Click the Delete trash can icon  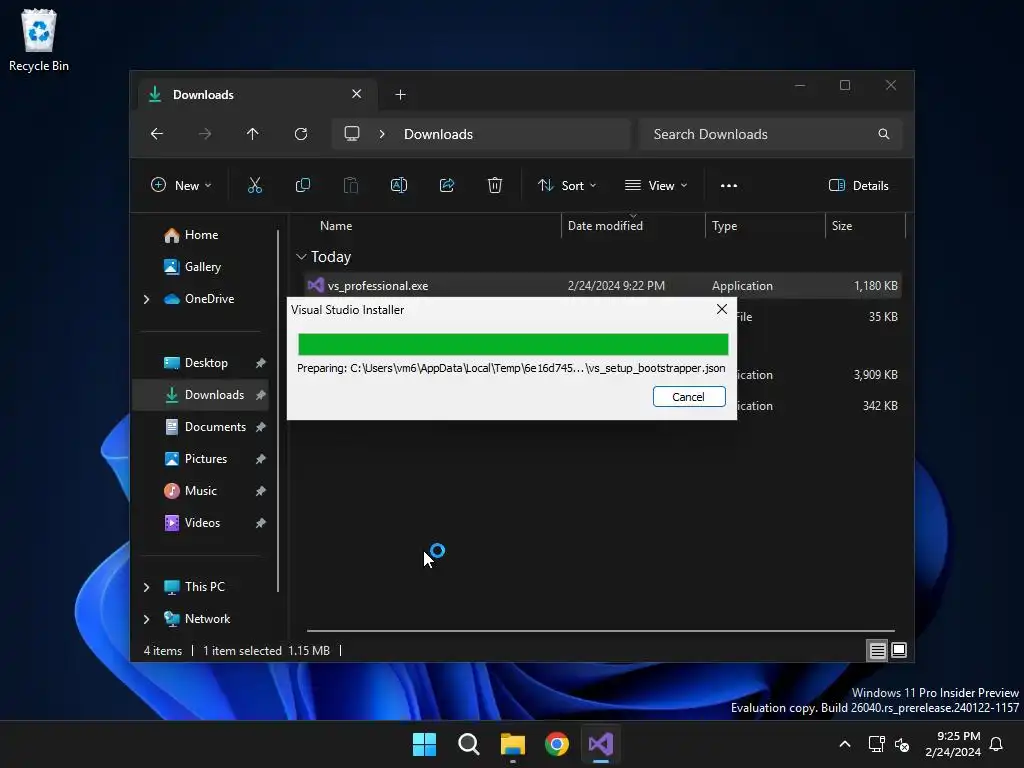tap(495, 185)
